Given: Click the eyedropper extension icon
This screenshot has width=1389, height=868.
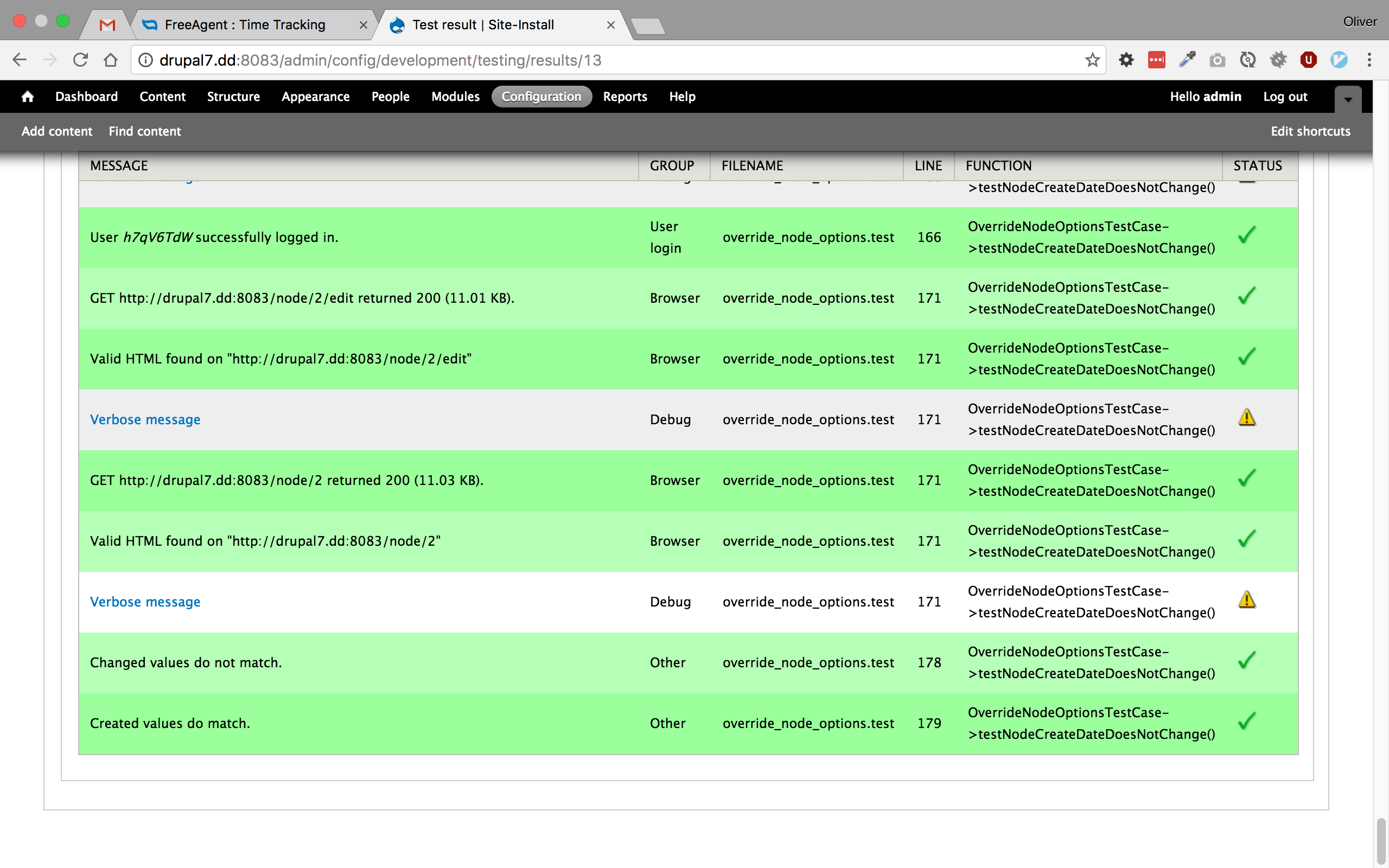Looking at the screenshot, I should [x=1187, y=60].
